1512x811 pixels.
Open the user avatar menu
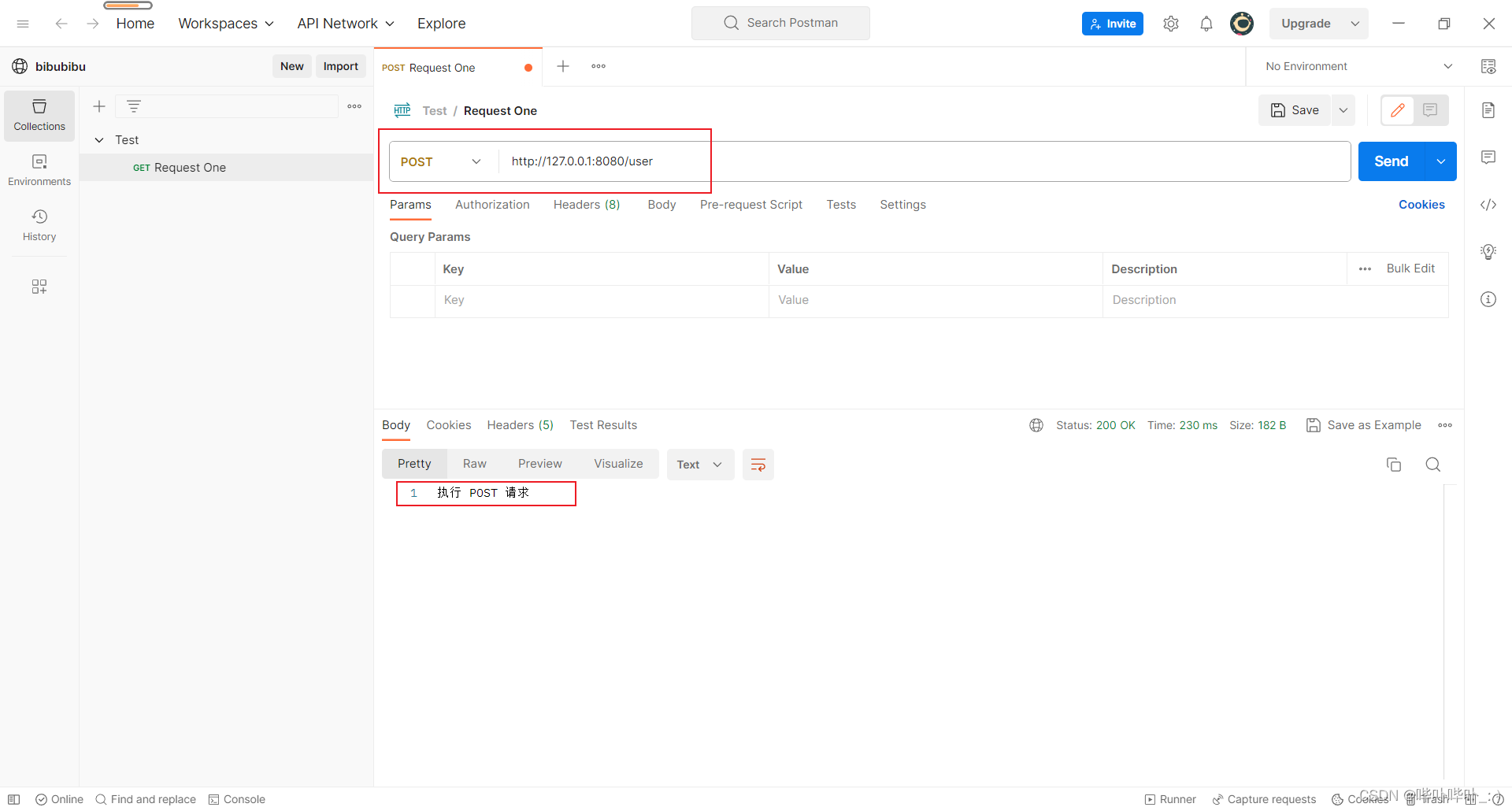(x=1242, y=24)
